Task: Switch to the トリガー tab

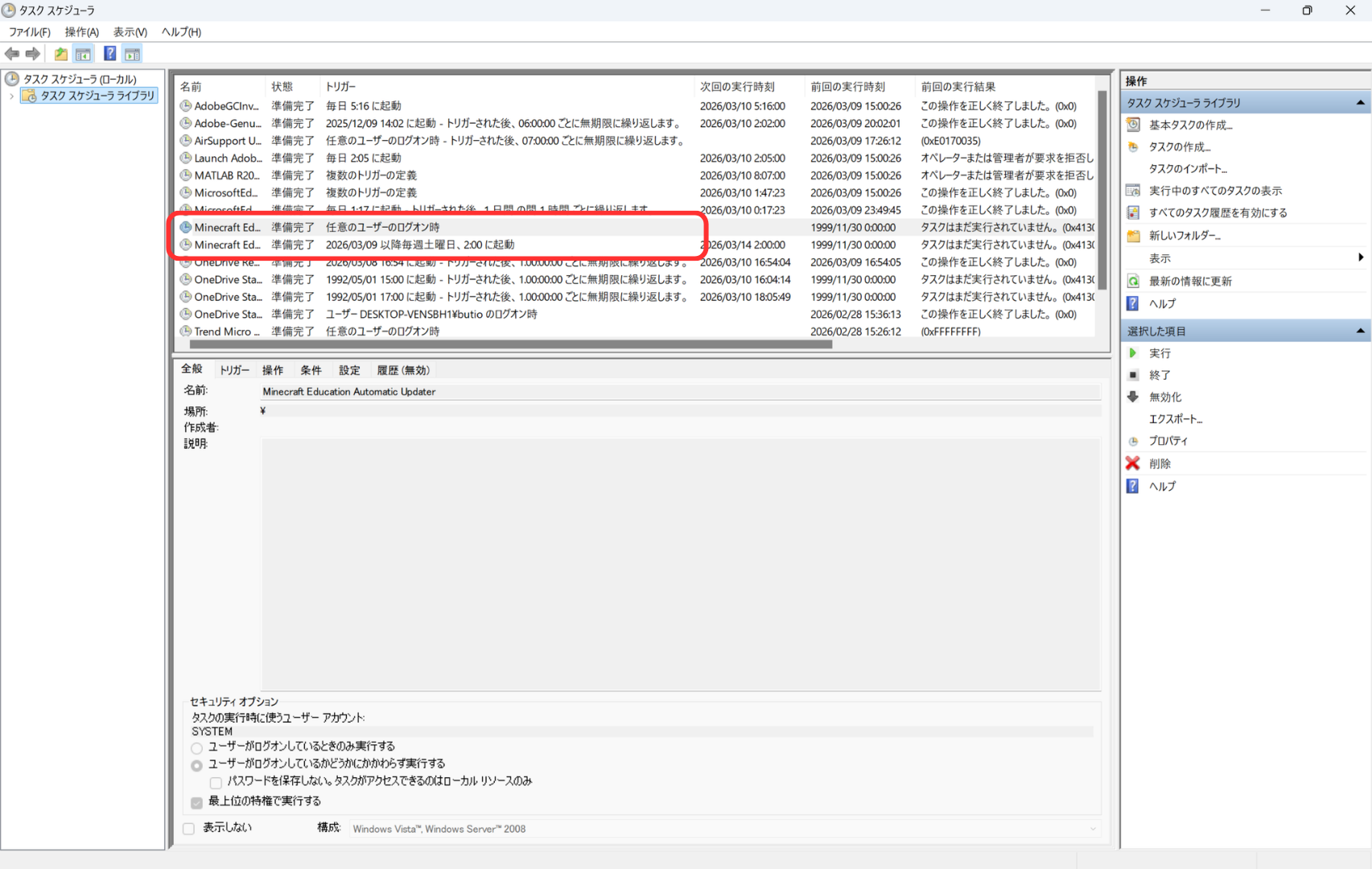Action: click(234, 370)
